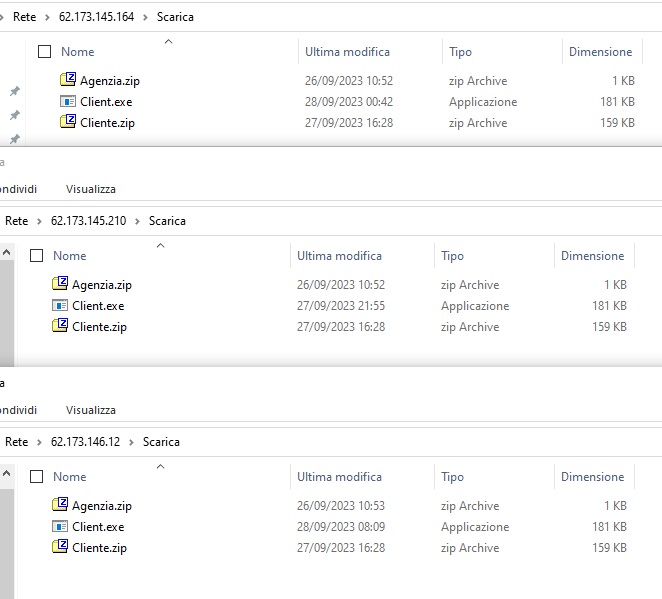Open Visualizza tab above 62.173.146.12 window

(x=91, y=410)
